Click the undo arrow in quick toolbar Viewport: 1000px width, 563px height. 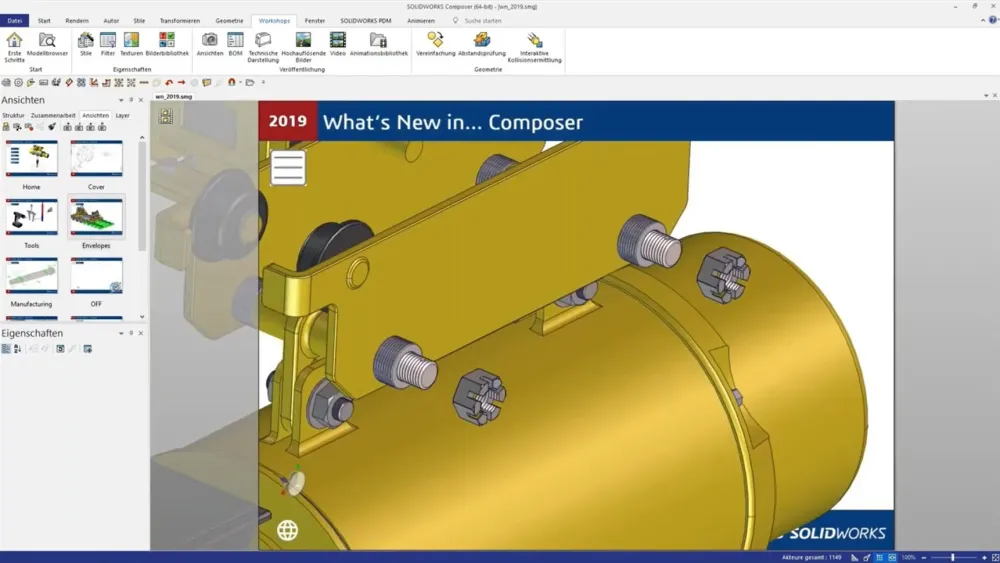[x=169, y=82]
